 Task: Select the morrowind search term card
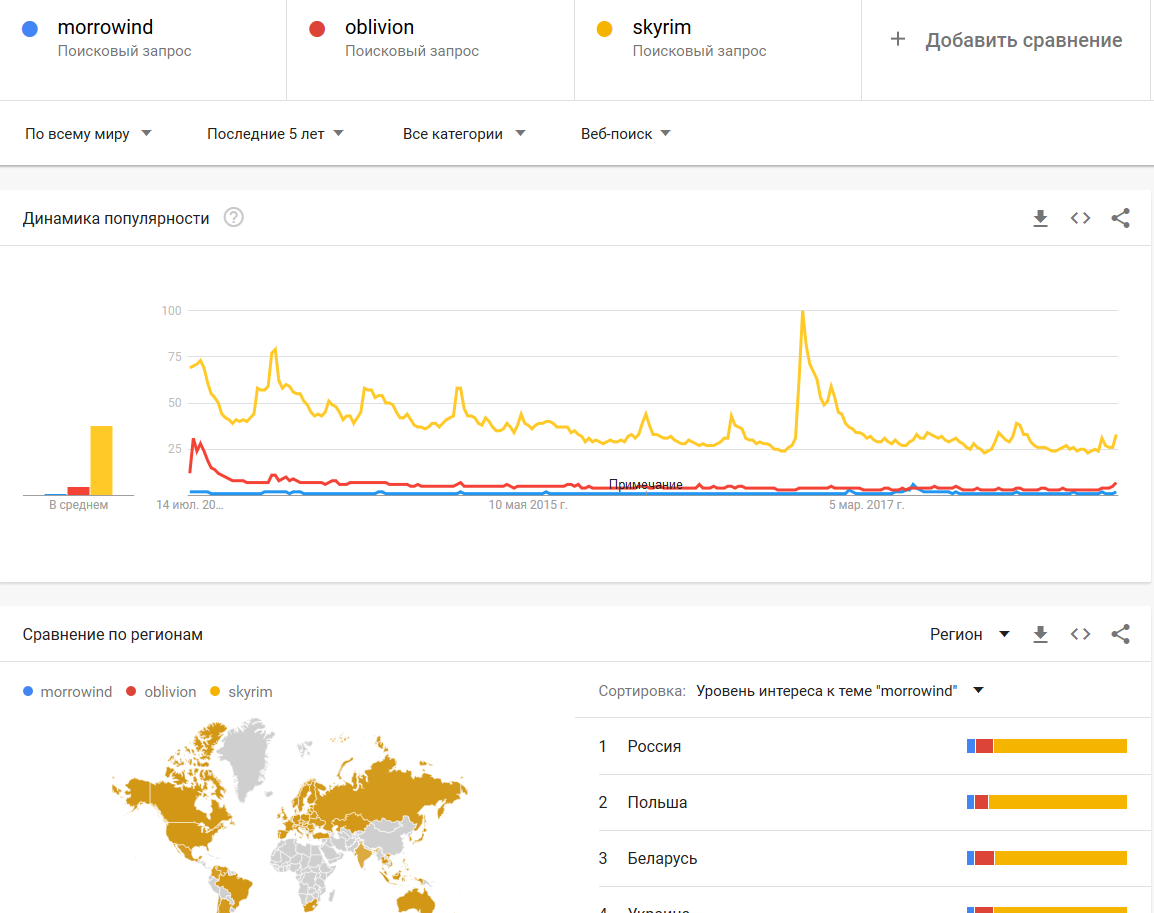(x=143, y=40)
